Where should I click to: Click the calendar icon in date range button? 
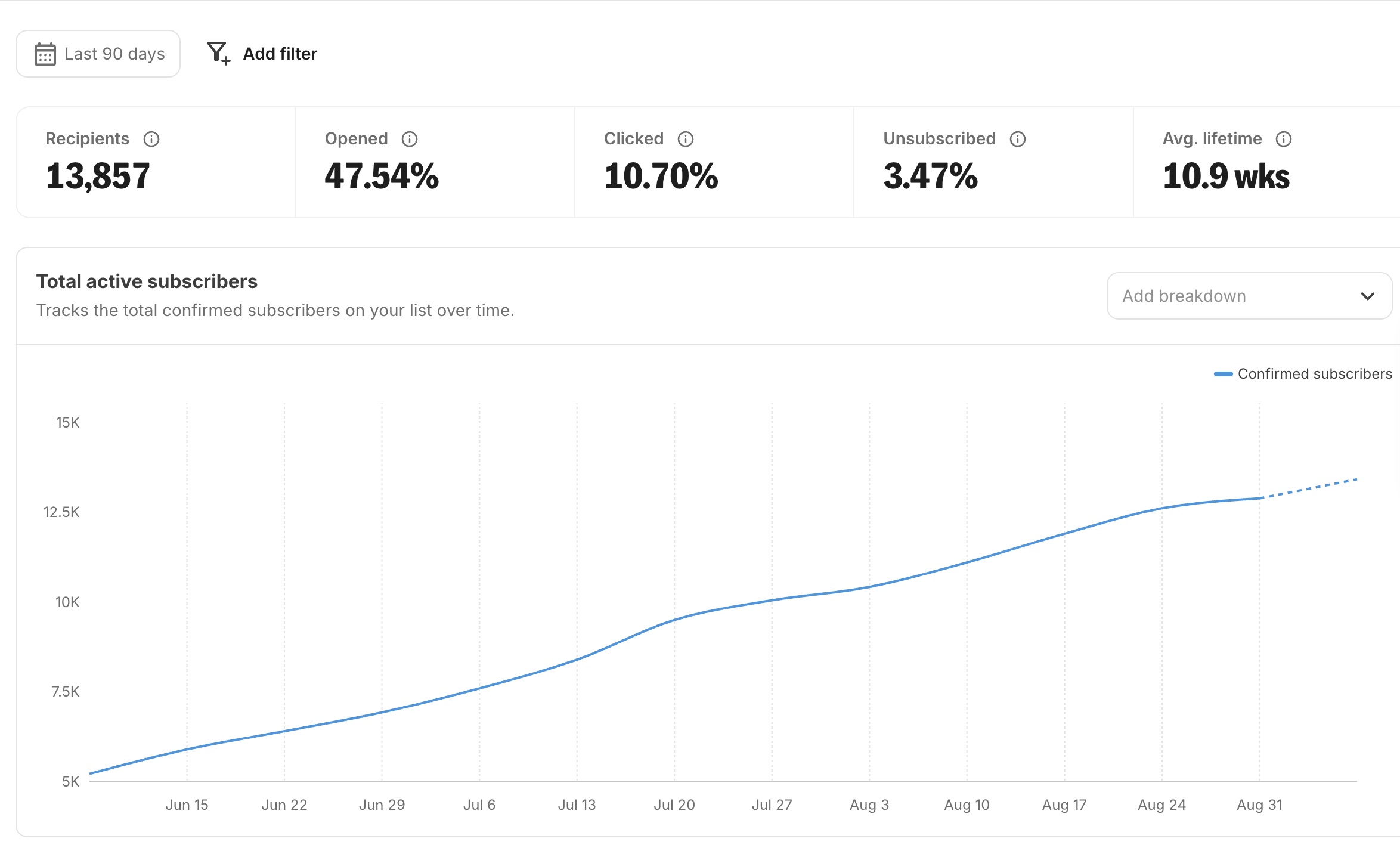(x=45, y=54)
